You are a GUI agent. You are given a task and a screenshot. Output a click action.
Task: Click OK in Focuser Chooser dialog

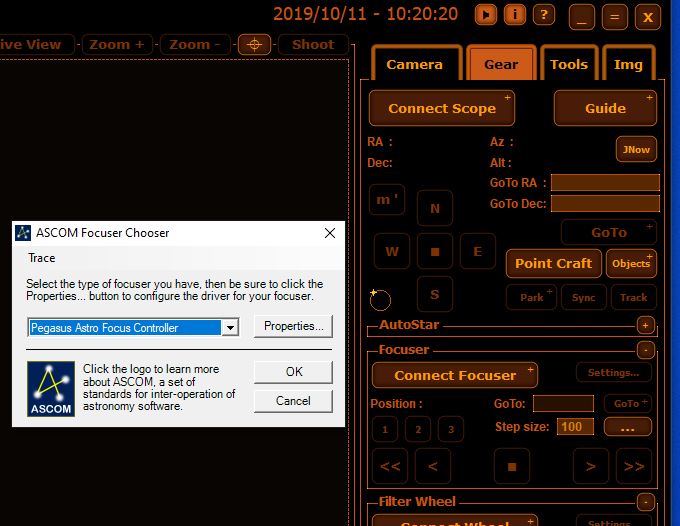(x=293, y=372)
